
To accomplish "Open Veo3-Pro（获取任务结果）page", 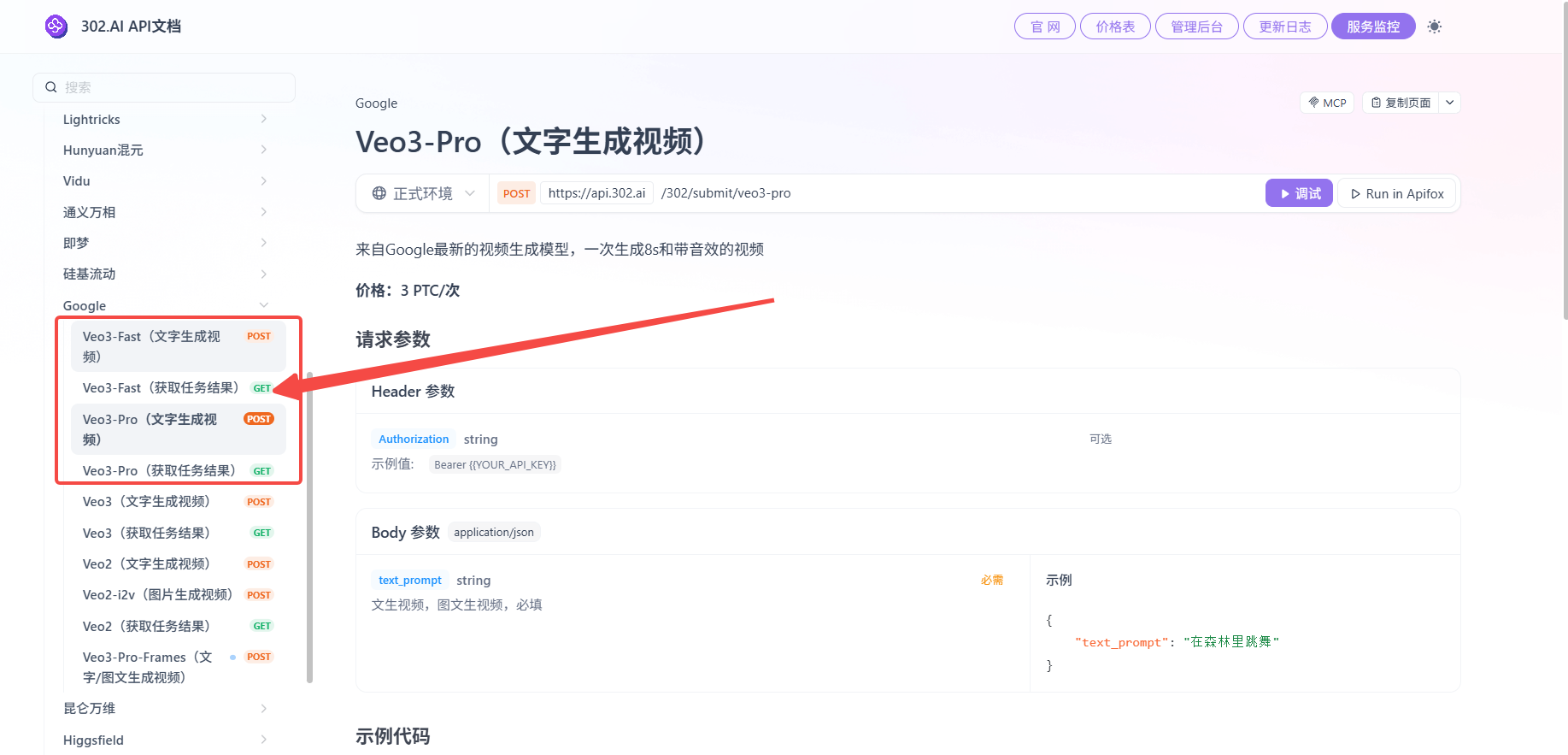I will (178, 470).
